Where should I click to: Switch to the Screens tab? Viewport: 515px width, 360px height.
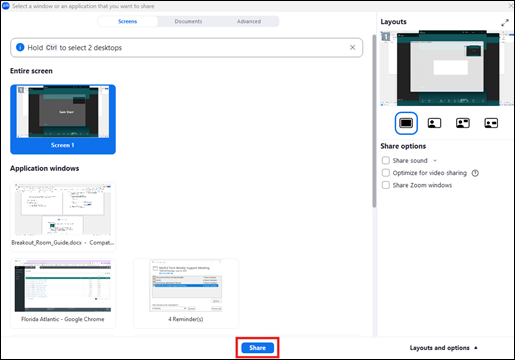(128, 21)
